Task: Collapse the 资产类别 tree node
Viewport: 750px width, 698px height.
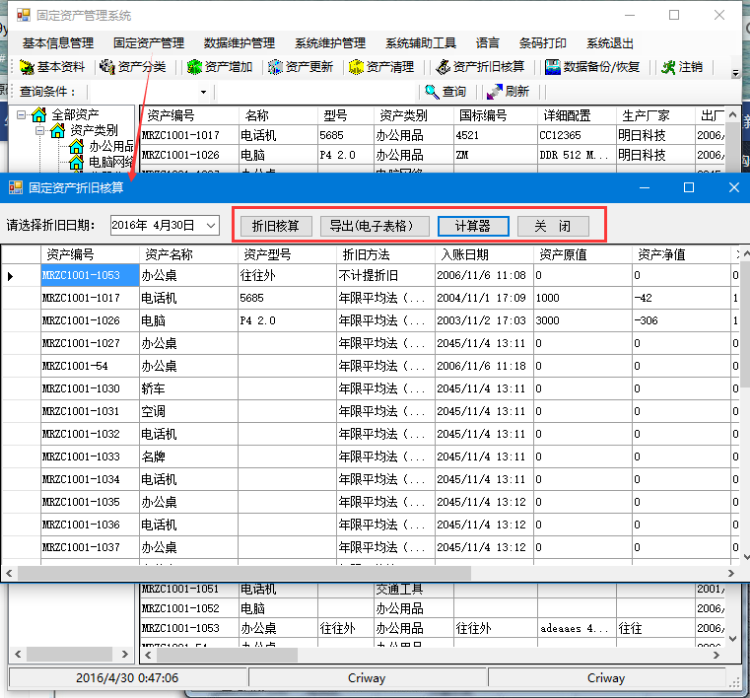Action: 40,131
